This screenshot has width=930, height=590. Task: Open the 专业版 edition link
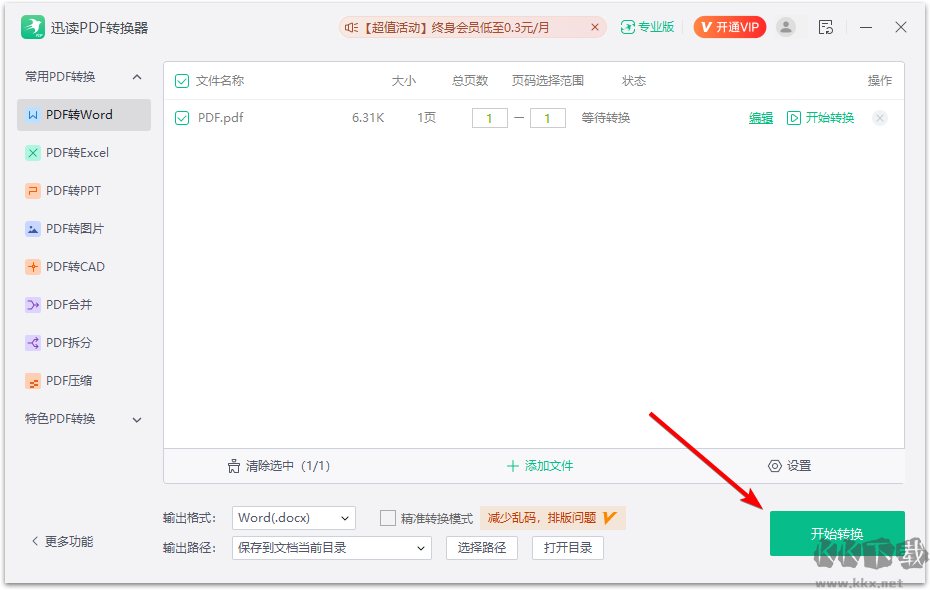(x=647, y=27)
